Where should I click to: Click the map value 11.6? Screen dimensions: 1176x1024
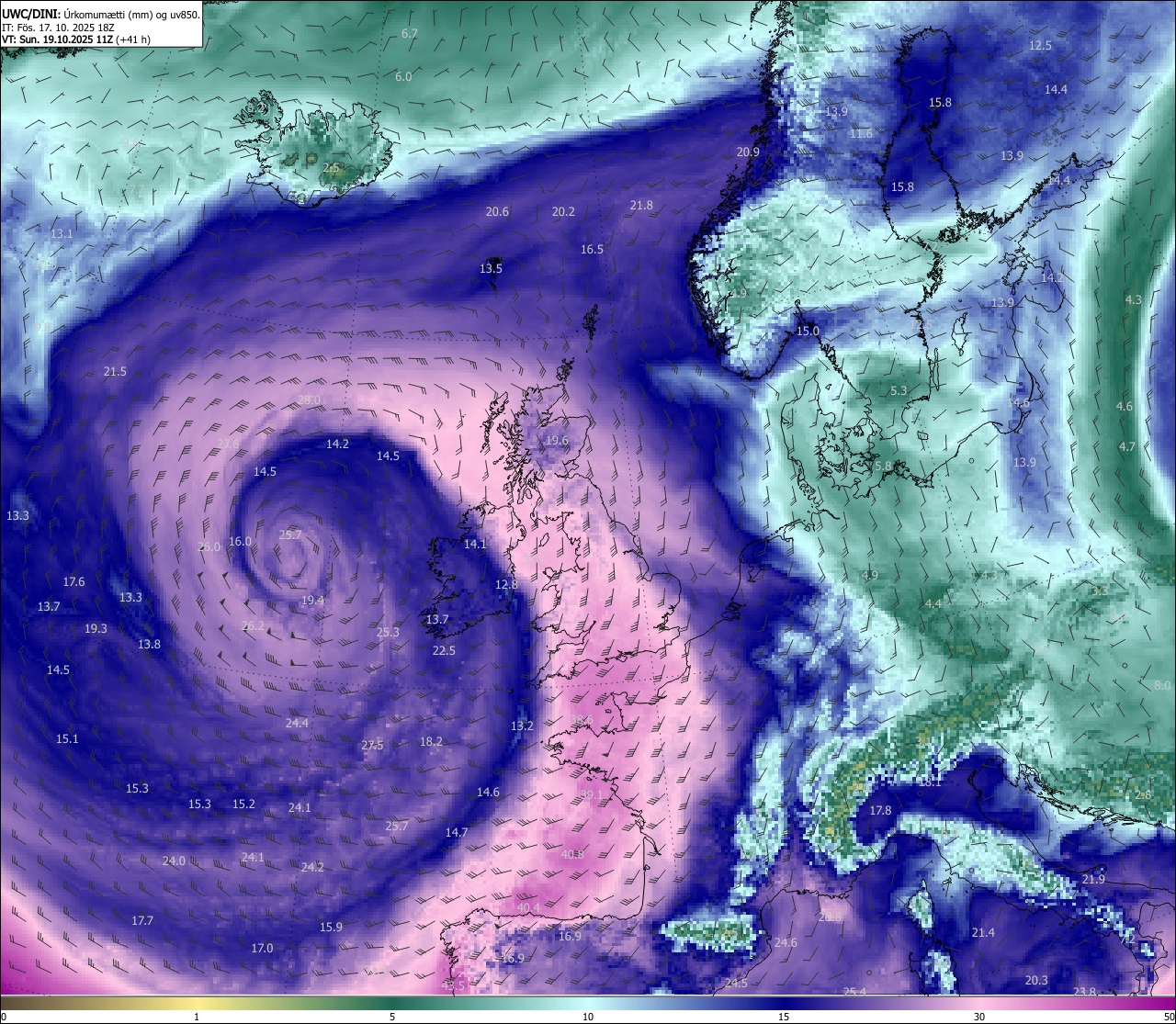click(x=861, y=133)
